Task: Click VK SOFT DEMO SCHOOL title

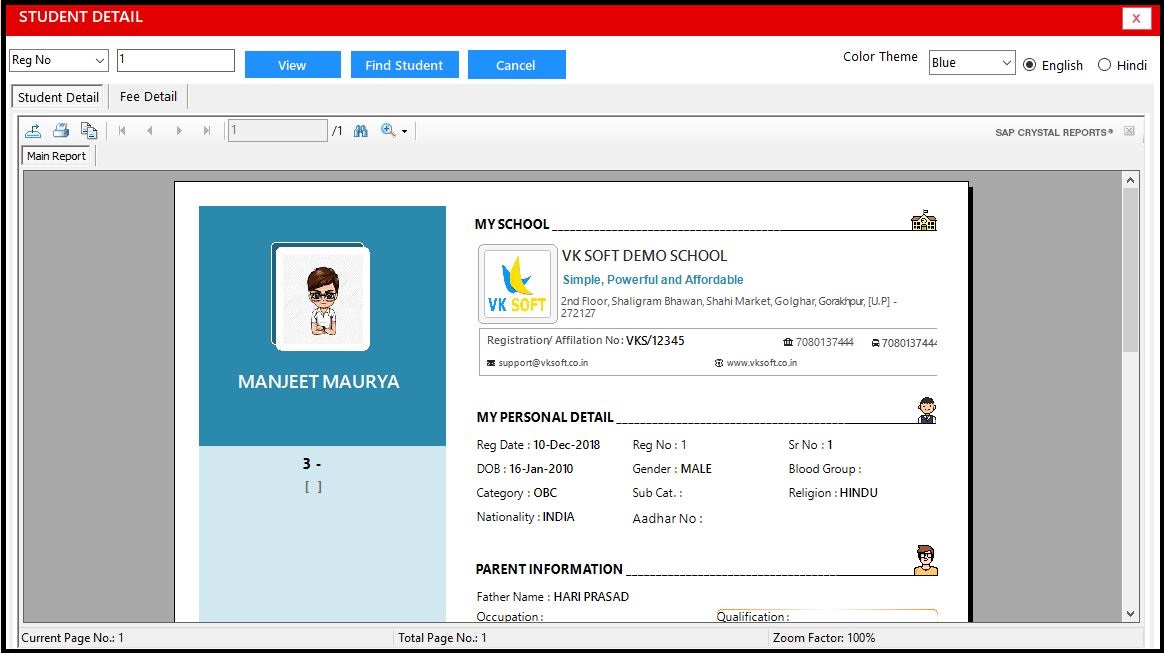Action: [x=644, y=255]
